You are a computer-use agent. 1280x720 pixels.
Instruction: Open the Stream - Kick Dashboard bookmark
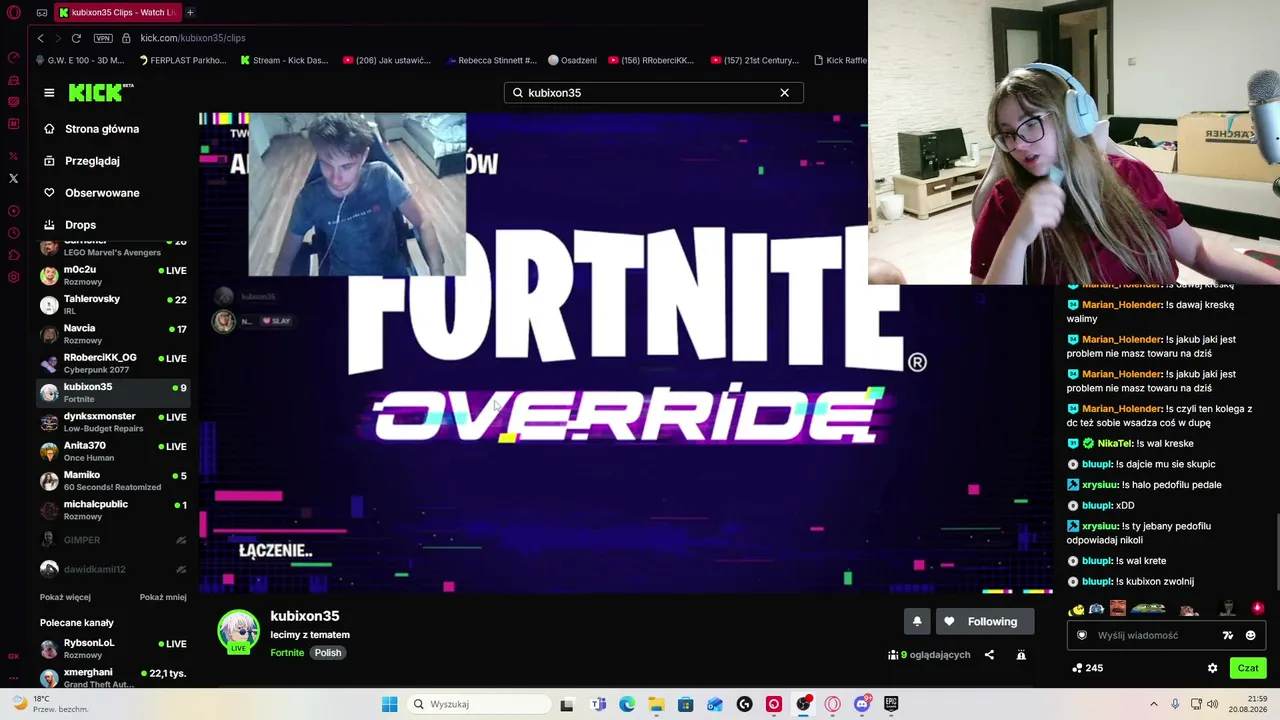[284, 60]
